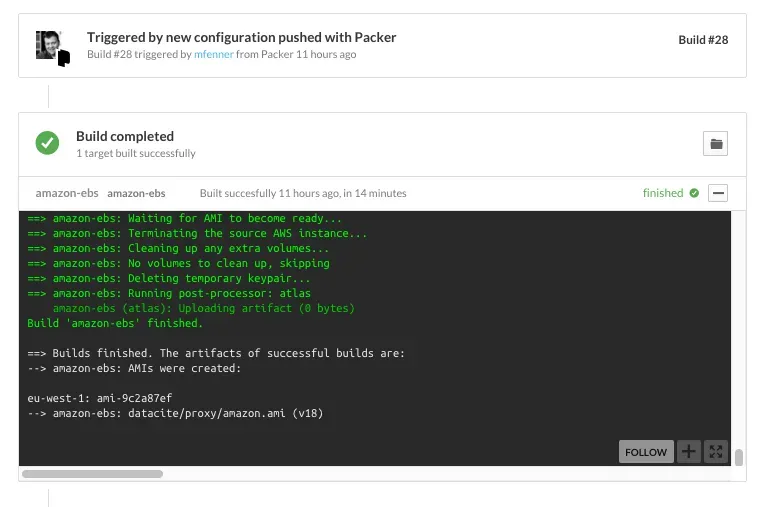Click the vertical log scrollbar thumb
This screenshot has height=507, width=774.
click(739, 458)
